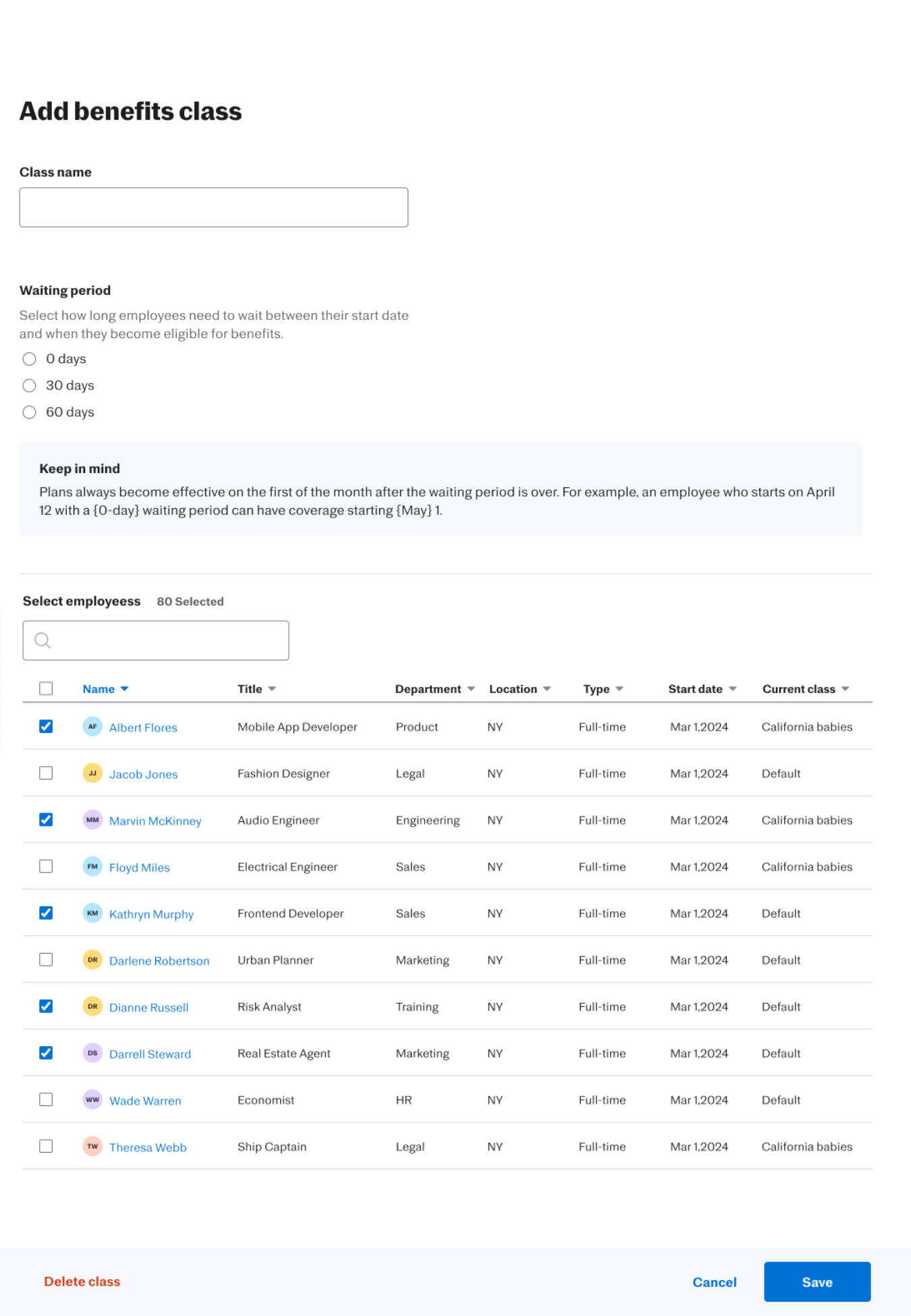This screenshot has width=911, height=1316.
Task: Check Floyd Miles's checkbox
Action: (x=46, y=866)
